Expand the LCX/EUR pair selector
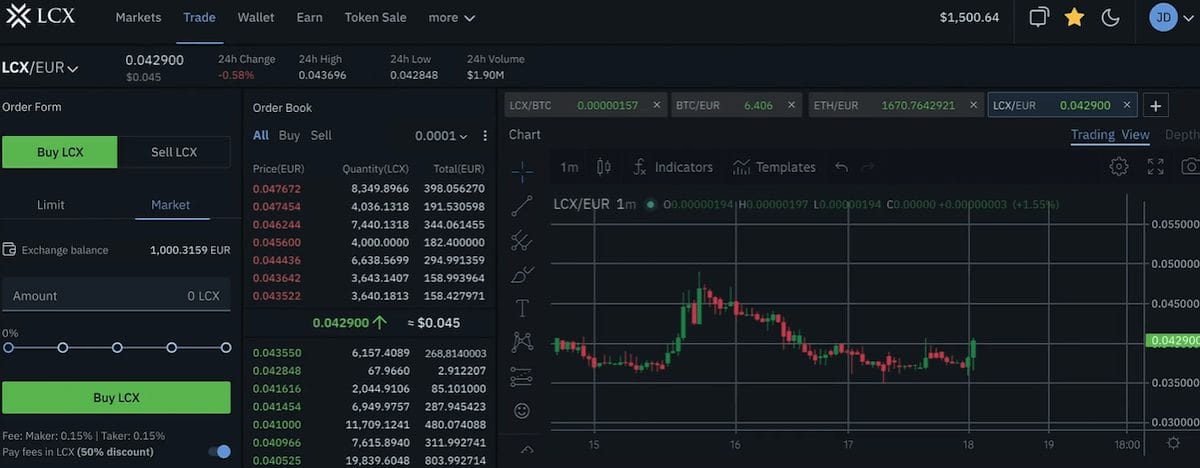 [40, 68]
